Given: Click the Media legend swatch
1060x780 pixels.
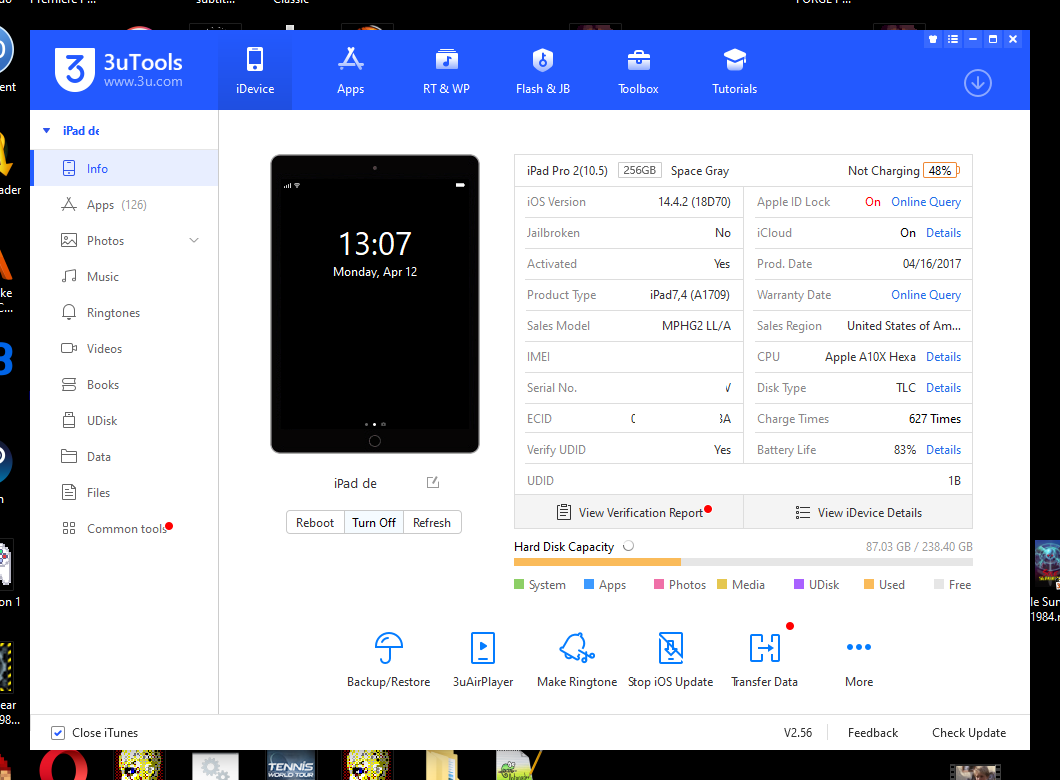Looking at the screenshot, I should tap(722, 585).
